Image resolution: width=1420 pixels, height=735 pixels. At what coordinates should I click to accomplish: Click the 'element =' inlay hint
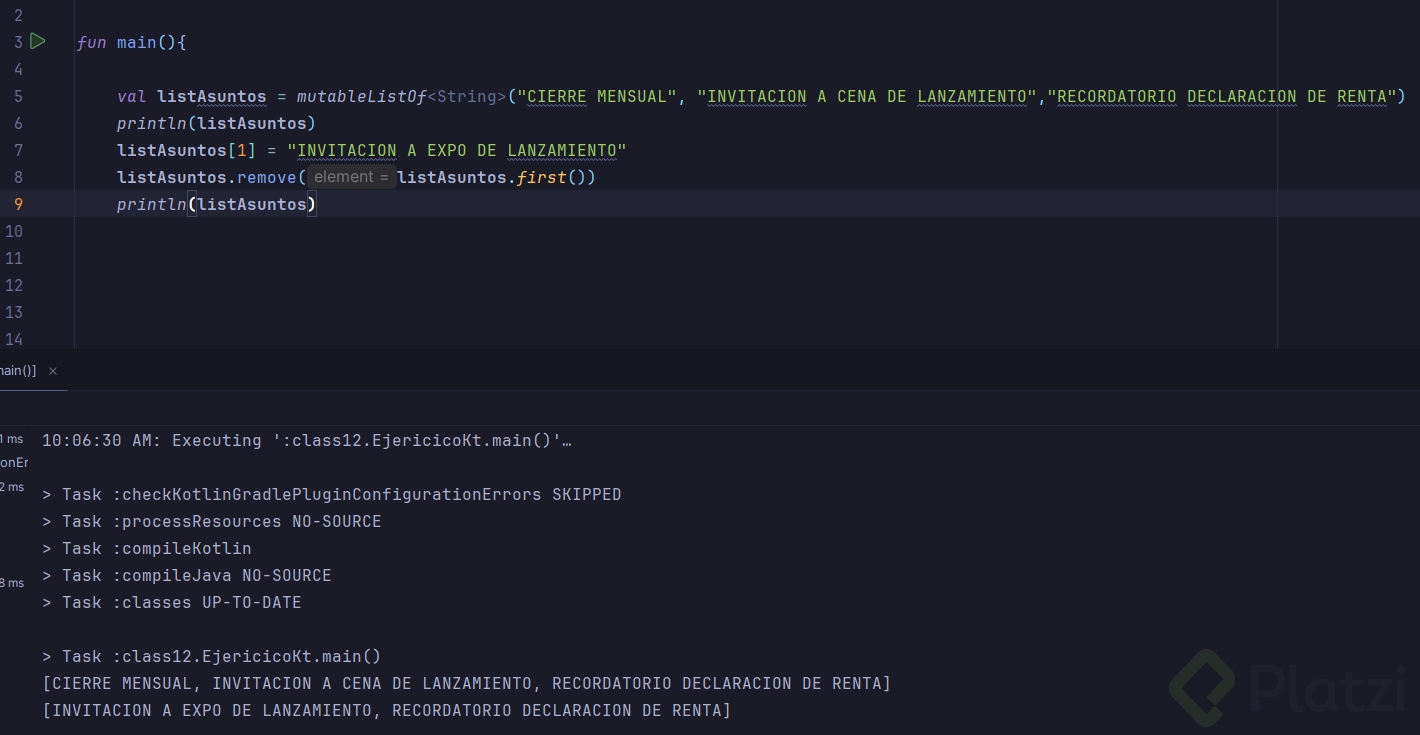(x=350, y=177)
